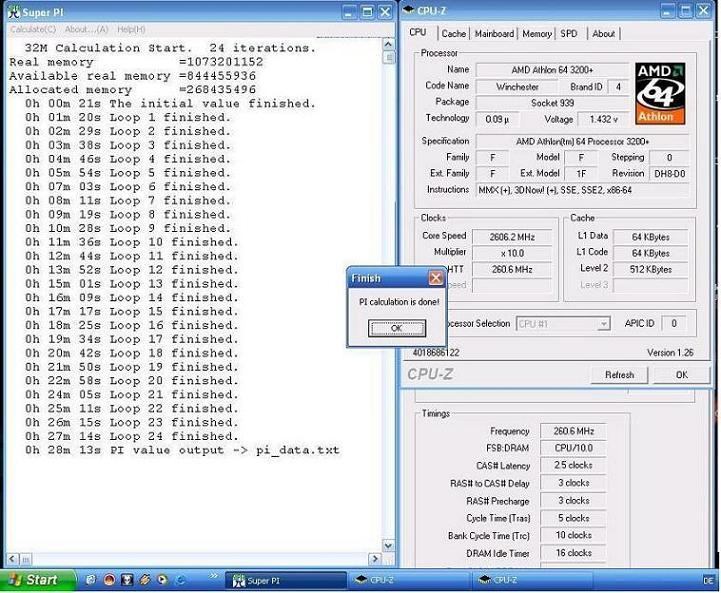Click OK in the Finish dialog
This screenshot has height=593, width=721.
pos(397,328)
